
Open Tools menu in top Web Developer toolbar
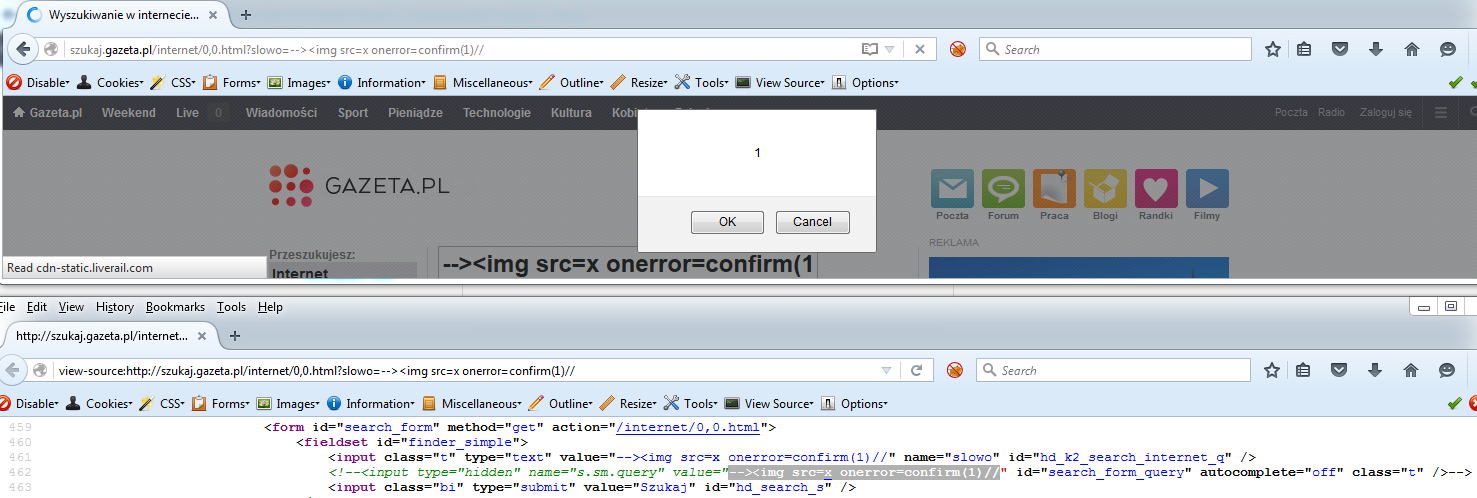pyautogui.click(x=702, y=82)
